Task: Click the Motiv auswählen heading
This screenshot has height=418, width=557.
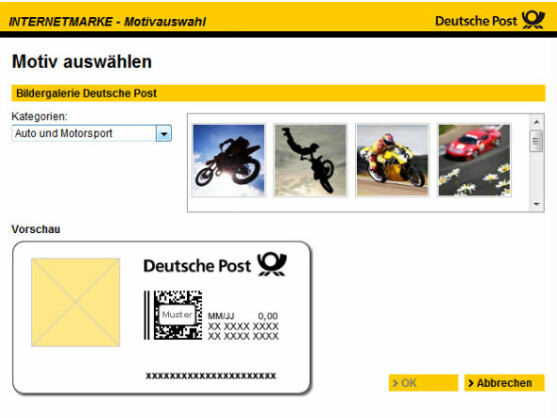Action: [82, 61]
